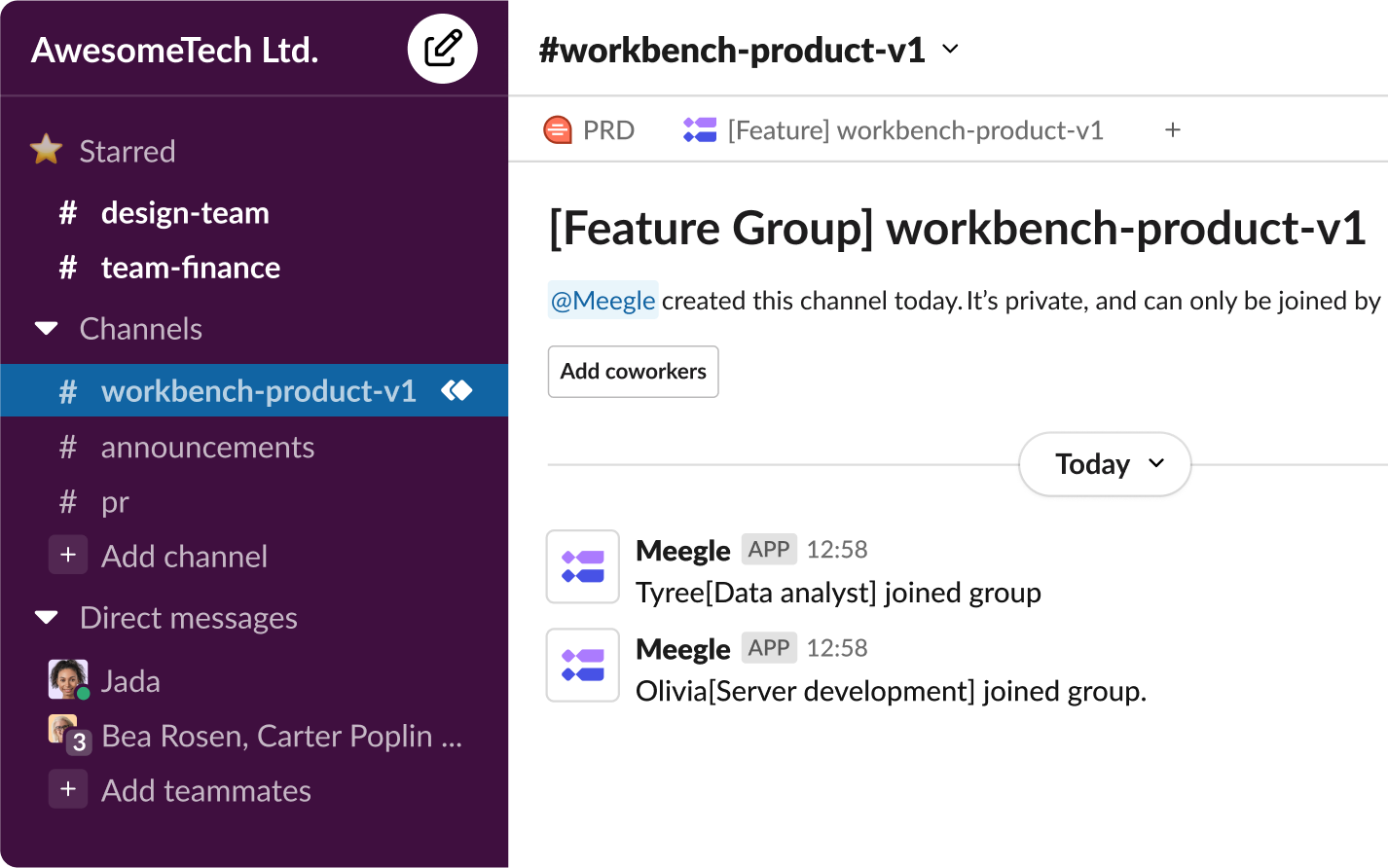The image size is (1388, 868).
Task: Click the @Meegle mention link
Action: click(x=603, y=300)
